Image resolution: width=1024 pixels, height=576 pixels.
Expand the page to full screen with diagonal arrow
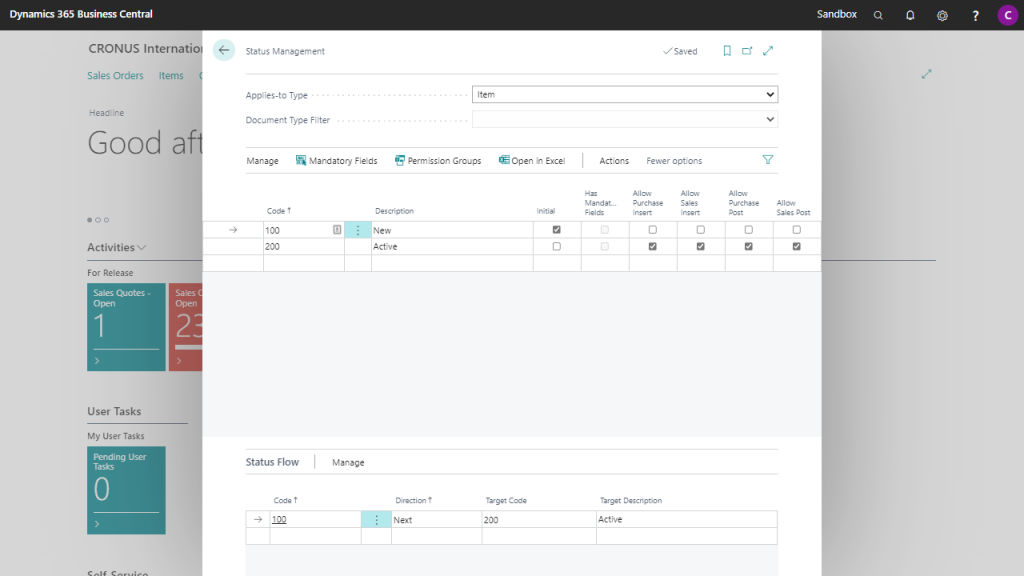click(768, 50)
